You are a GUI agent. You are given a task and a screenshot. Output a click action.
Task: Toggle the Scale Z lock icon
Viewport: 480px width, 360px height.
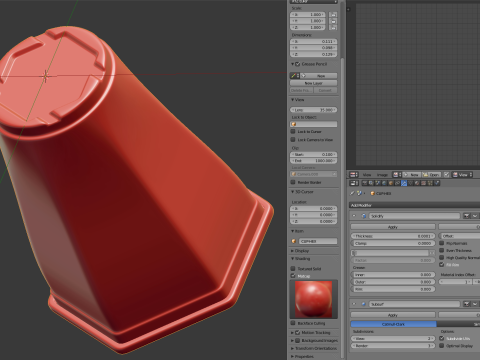(333, 27)
